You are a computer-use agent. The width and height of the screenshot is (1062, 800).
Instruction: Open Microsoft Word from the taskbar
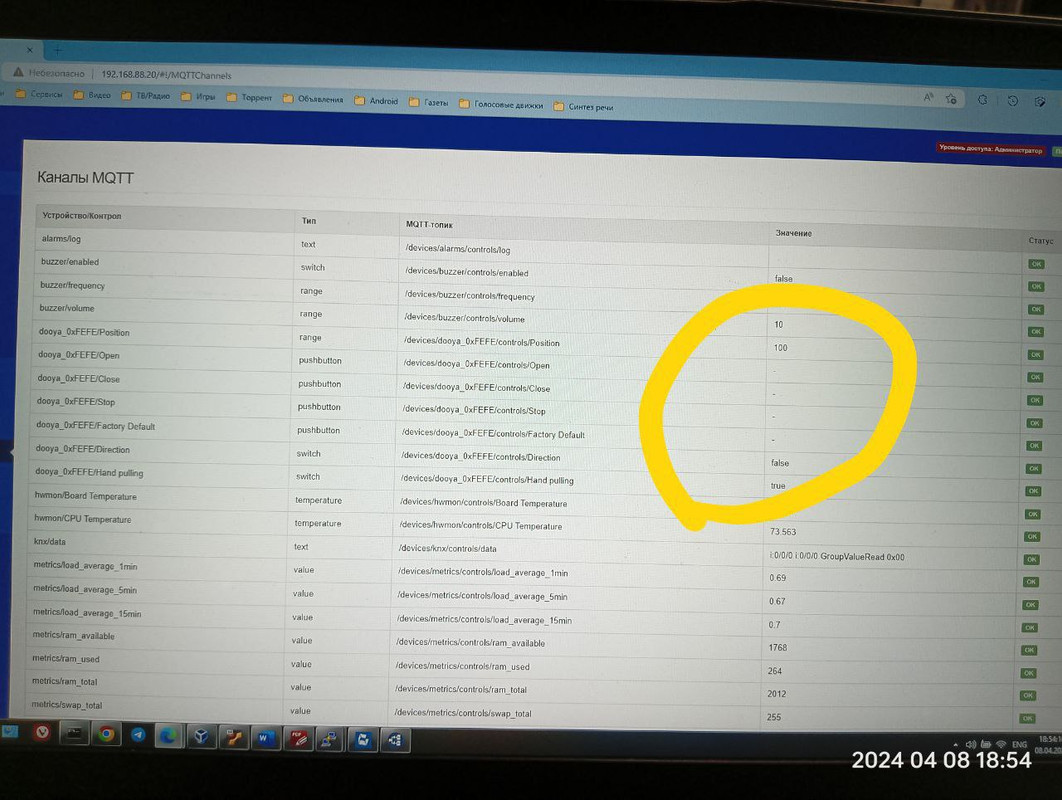pos(264,738)
